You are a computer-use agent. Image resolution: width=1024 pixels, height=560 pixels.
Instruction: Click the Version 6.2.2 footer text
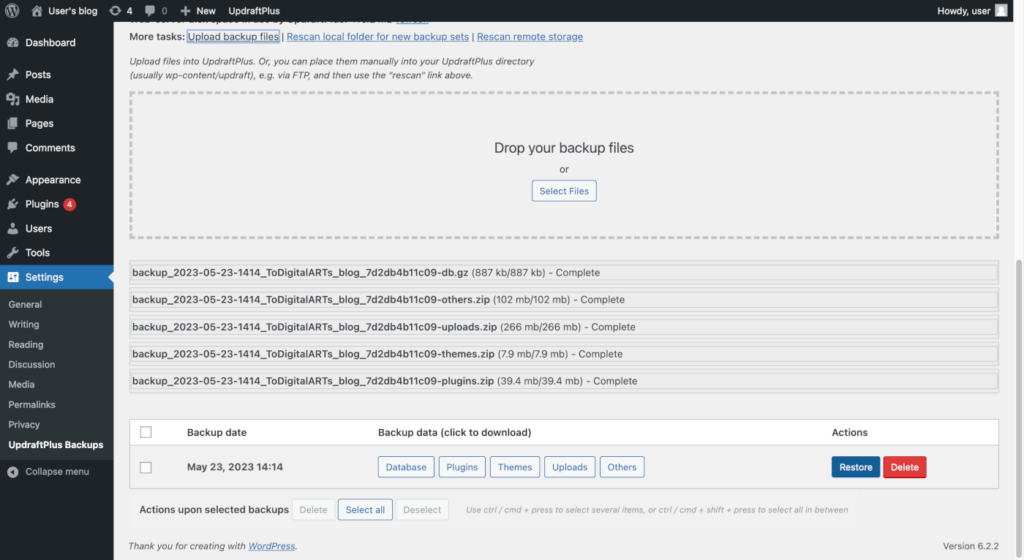pos(970,546)
